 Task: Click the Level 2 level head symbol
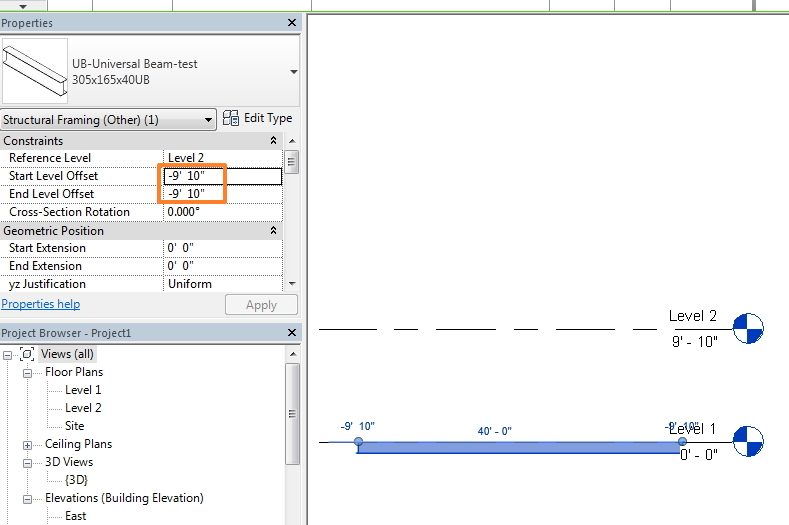[x=748, y=329]
